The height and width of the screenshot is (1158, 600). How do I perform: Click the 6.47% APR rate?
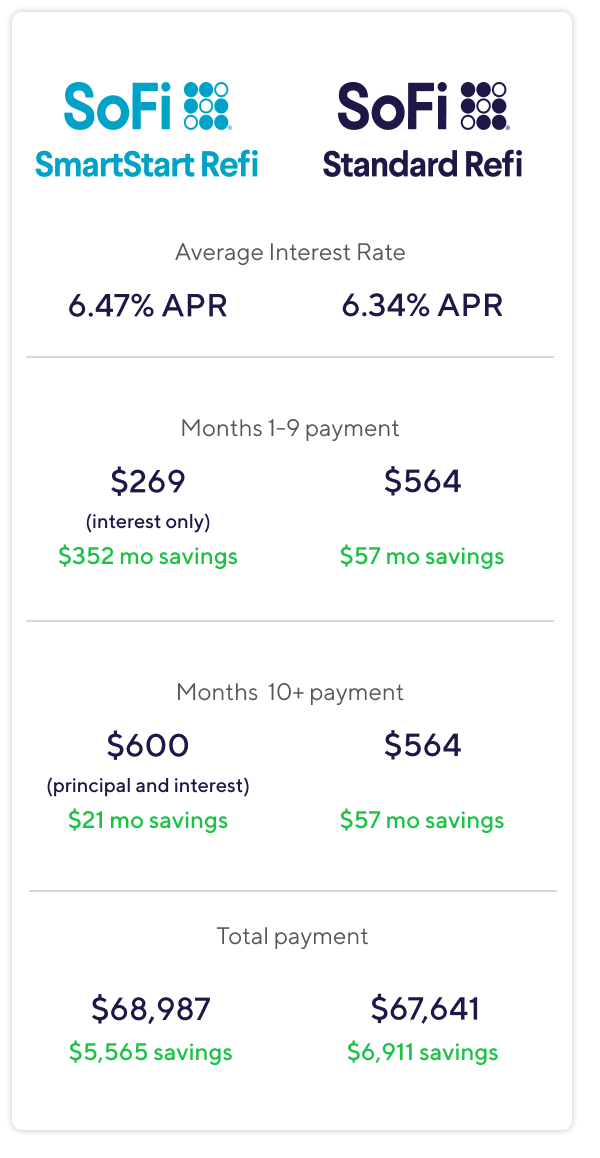pyautogui.click(x=148, y=305)
